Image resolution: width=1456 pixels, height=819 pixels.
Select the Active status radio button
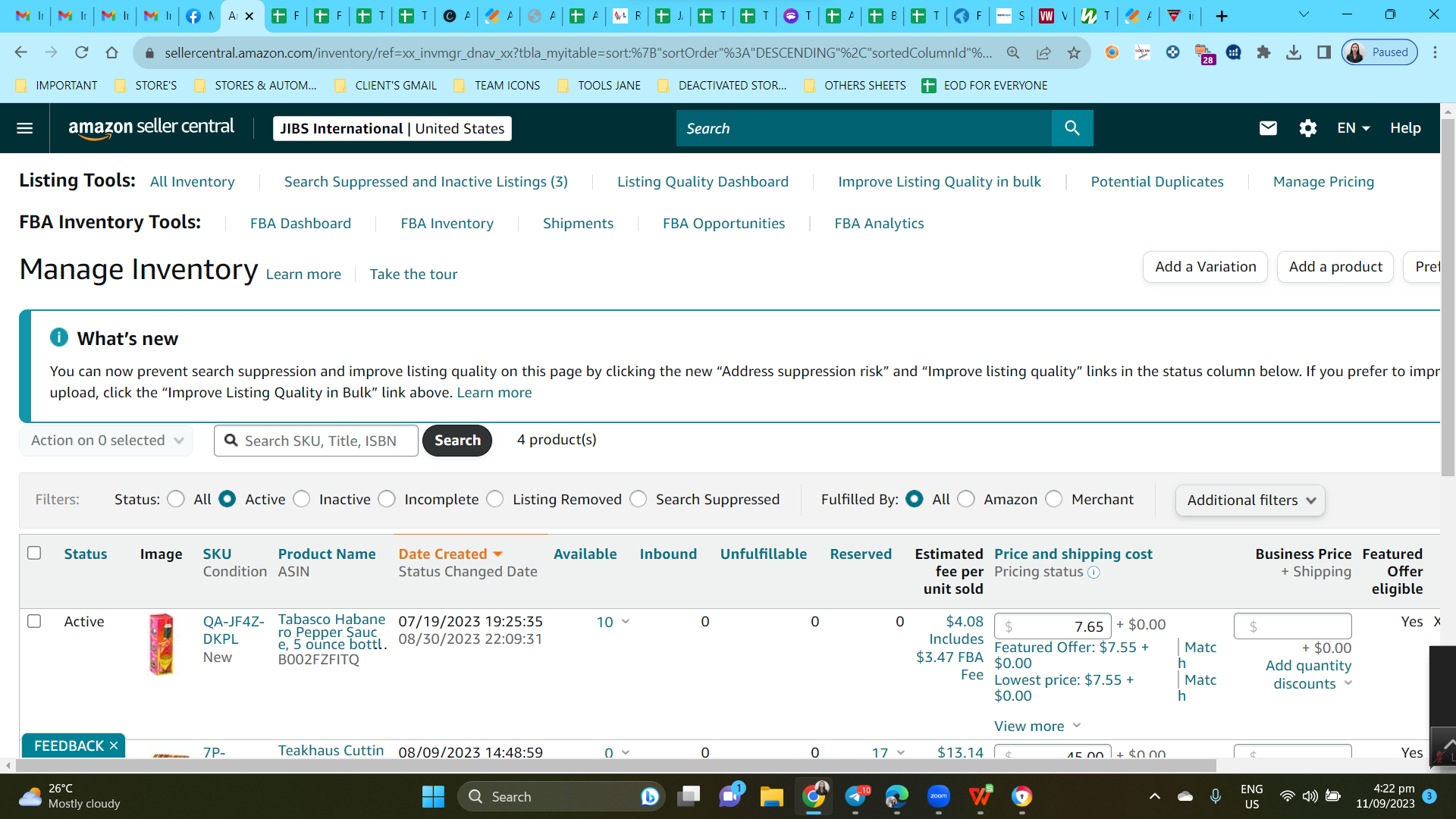[227, 499]
